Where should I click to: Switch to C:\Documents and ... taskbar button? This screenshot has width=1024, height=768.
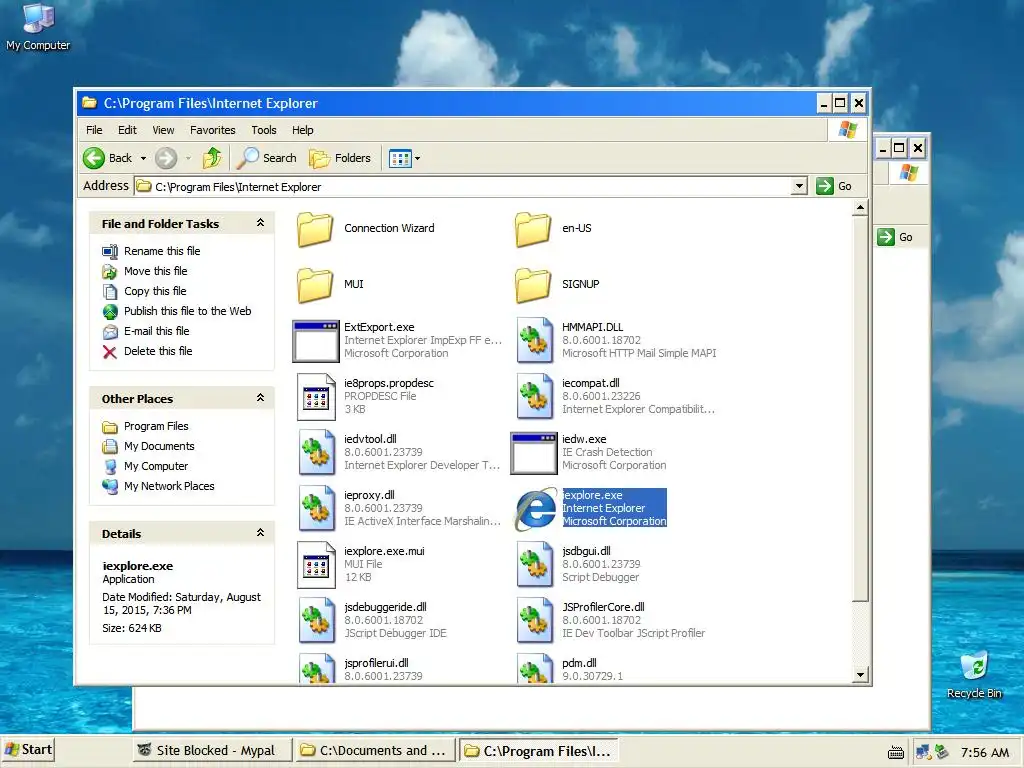(x=375, y=750)
